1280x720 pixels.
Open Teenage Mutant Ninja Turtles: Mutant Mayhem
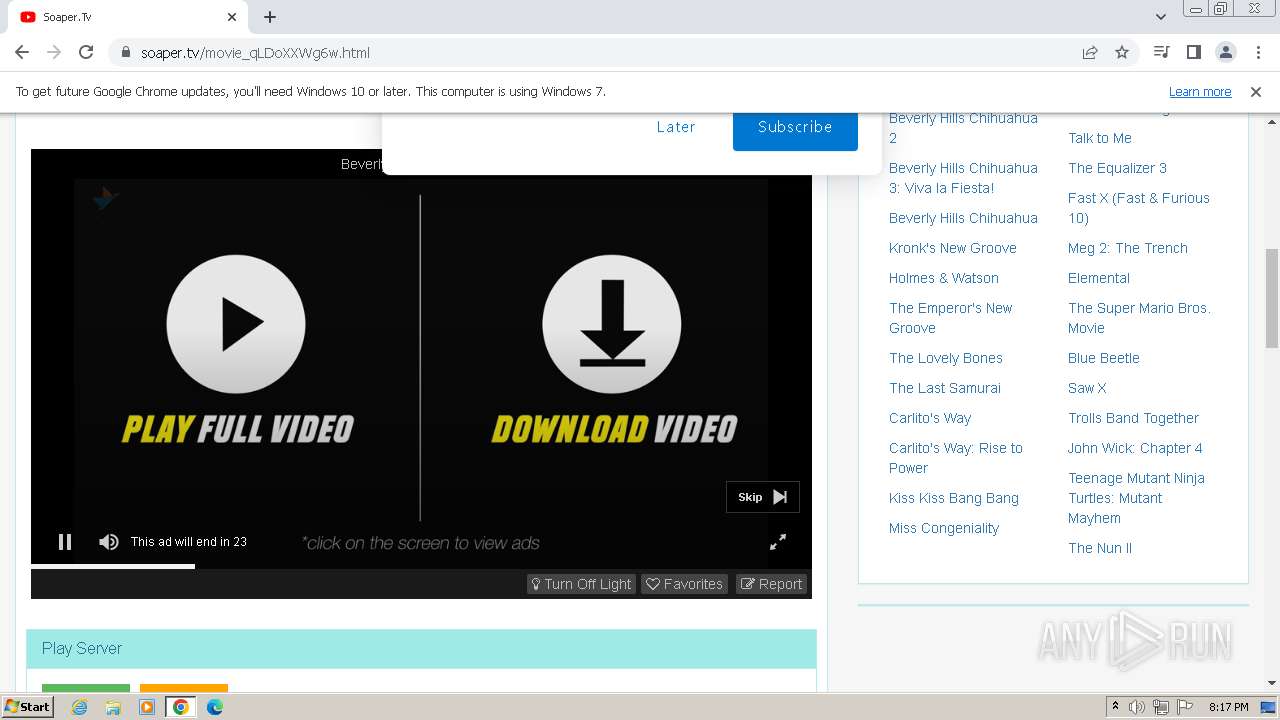1136,498
